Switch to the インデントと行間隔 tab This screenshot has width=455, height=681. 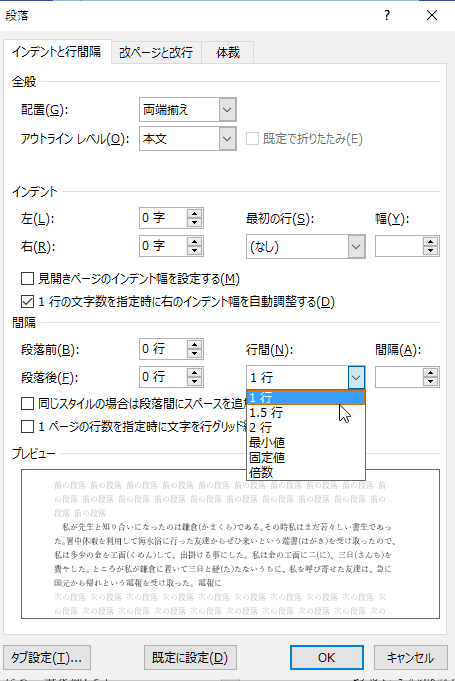point(56,52)
